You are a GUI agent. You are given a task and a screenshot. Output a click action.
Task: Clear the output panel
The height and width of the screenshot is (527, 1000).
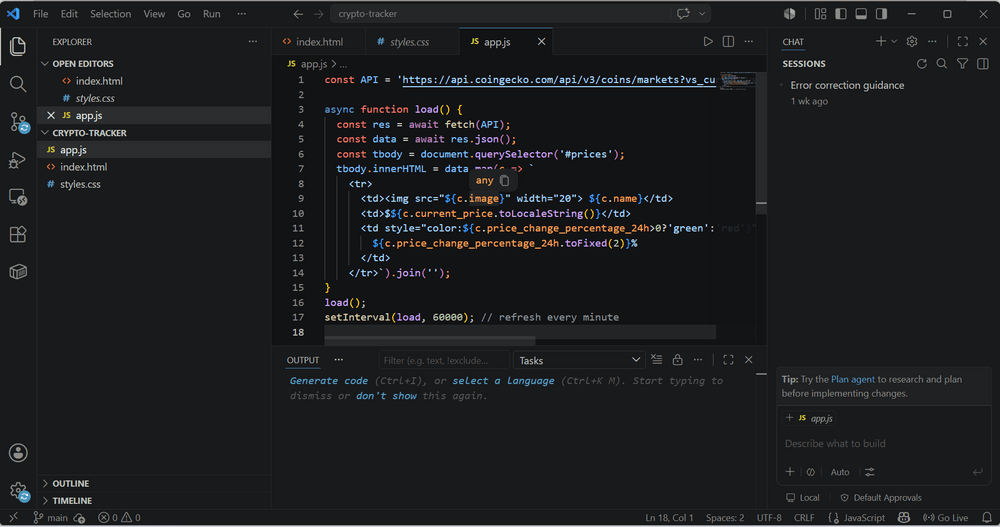click(x=657, y=360)
